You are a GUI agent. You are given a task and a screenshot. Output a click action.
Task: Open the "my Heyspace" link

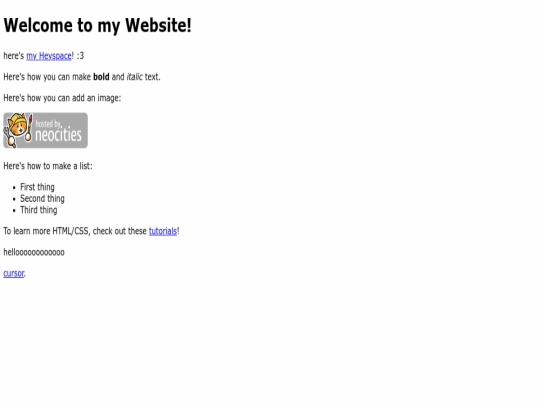[x=49, y=56]
